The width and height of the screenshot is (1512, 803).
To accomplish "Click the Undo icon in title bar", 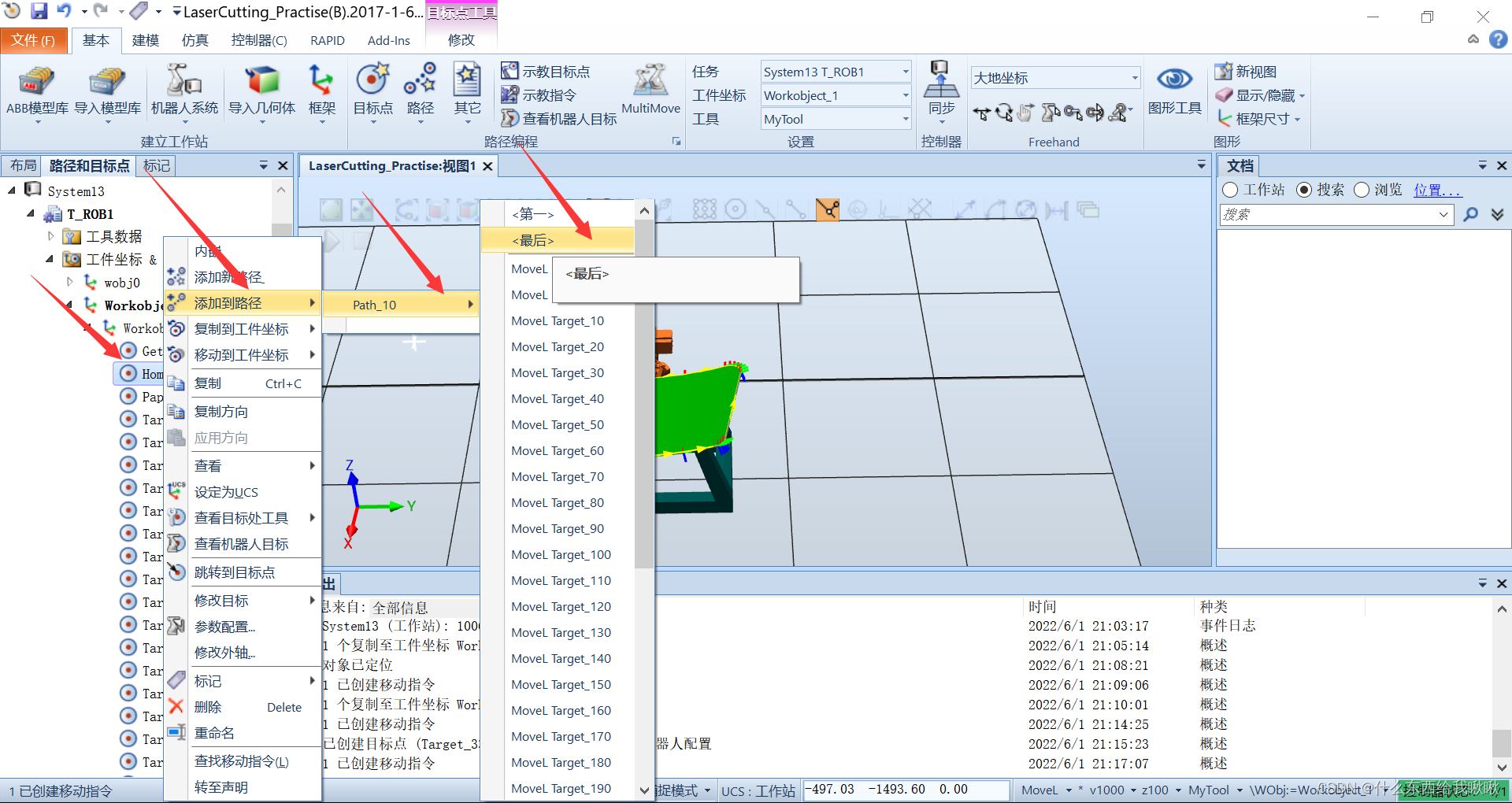I will pyautogui.click(x=65, y=11).
